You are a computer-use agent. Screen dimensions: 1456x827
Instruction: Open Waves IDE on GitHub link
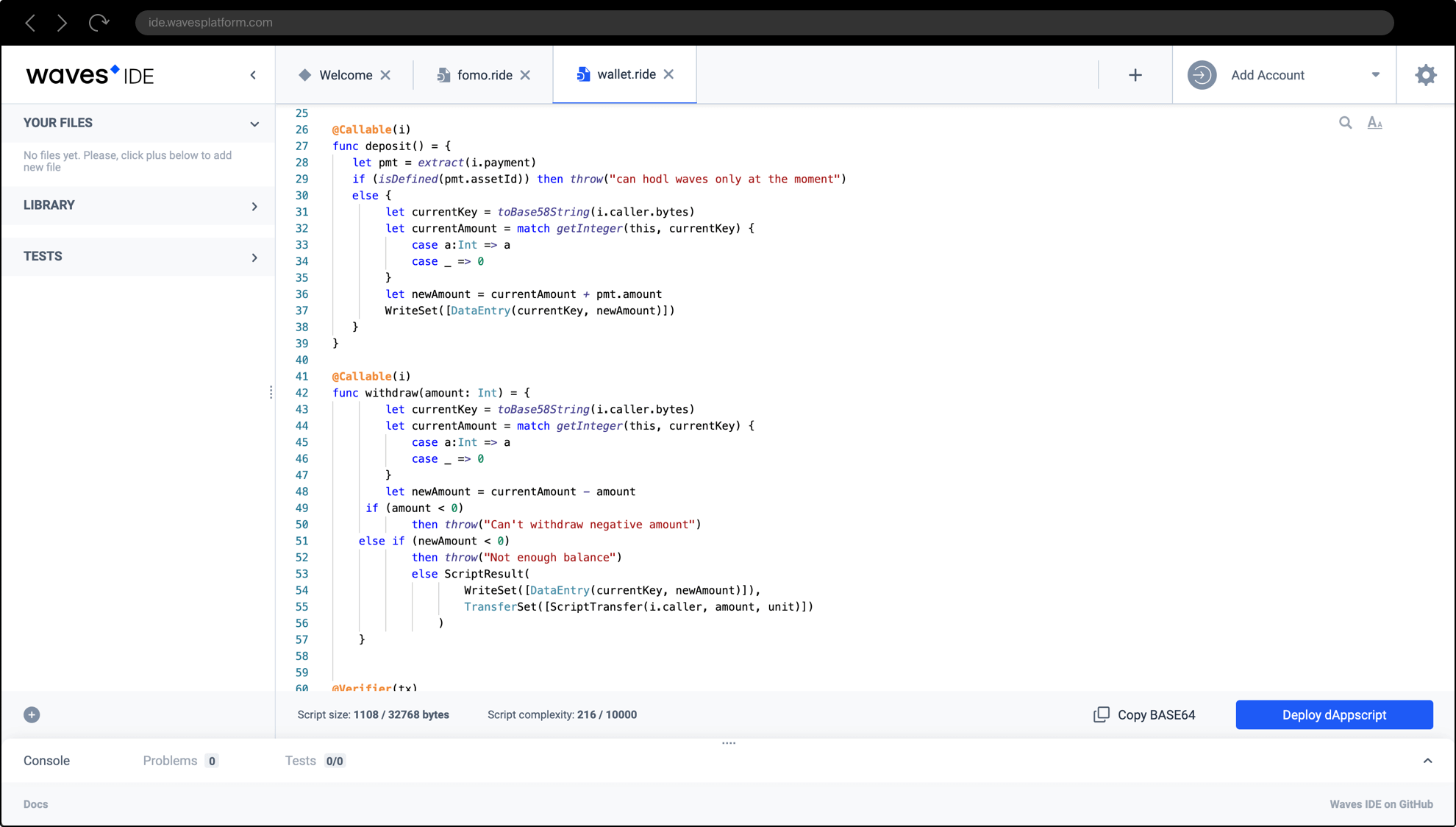(1380, 804)
